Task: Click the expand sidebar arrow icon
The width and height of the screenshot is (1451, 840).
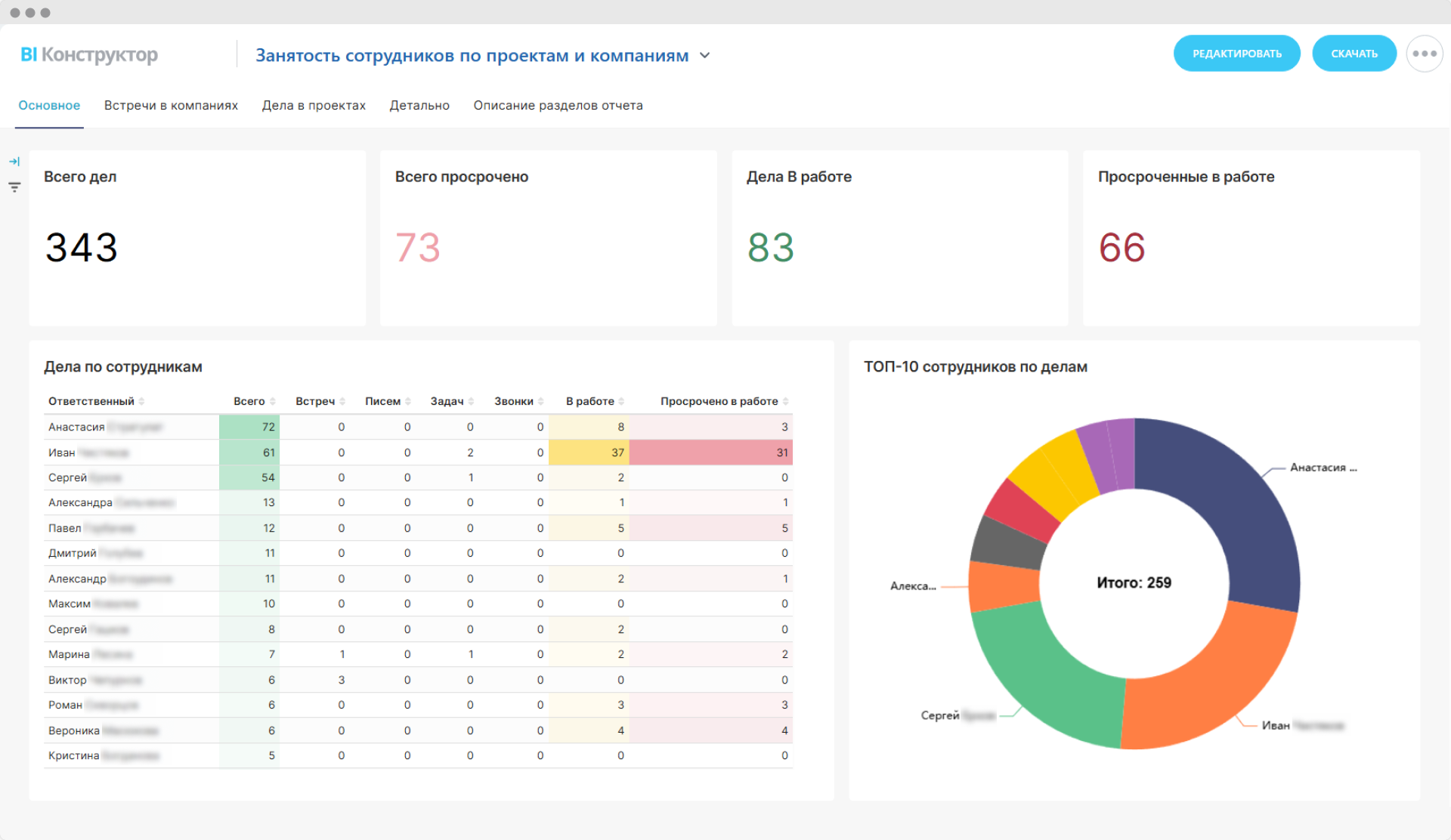Action: coord(14,162)
